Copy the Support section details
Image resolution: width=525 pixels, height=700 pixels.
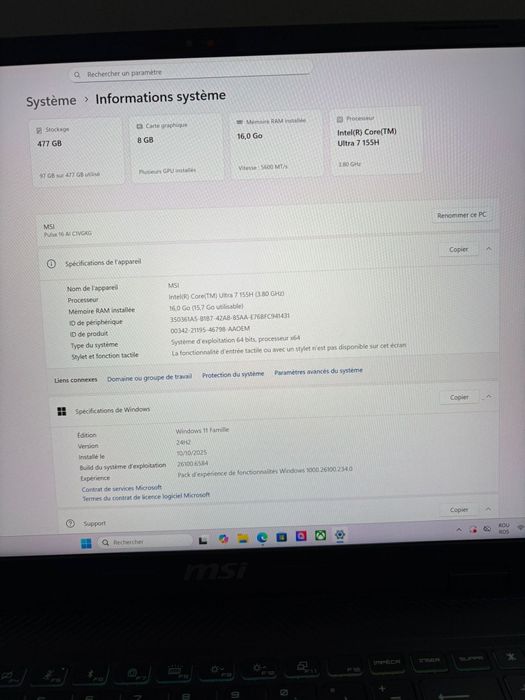pos(459,509)
